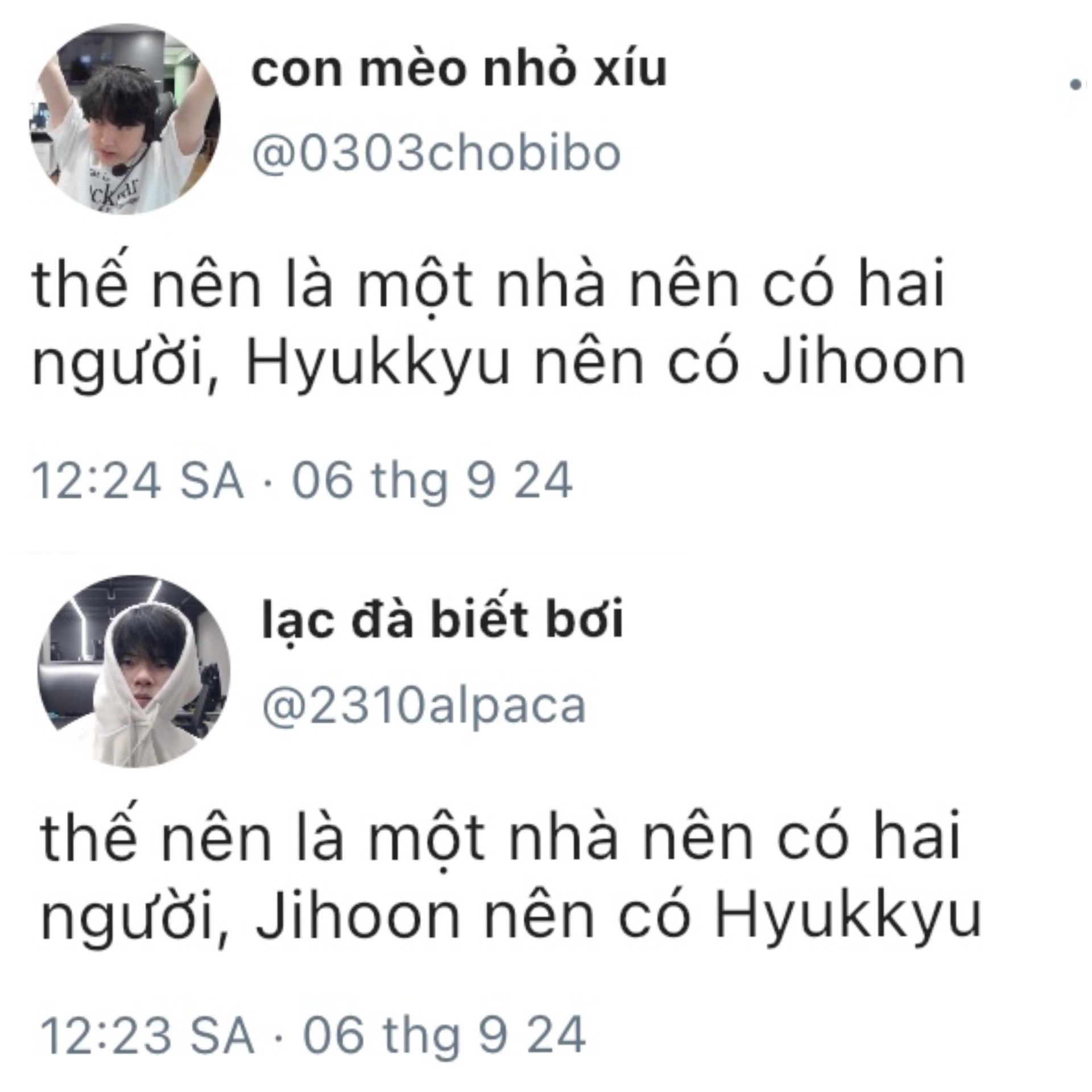Open the @0303chobibo handle link

click(436, 154)
